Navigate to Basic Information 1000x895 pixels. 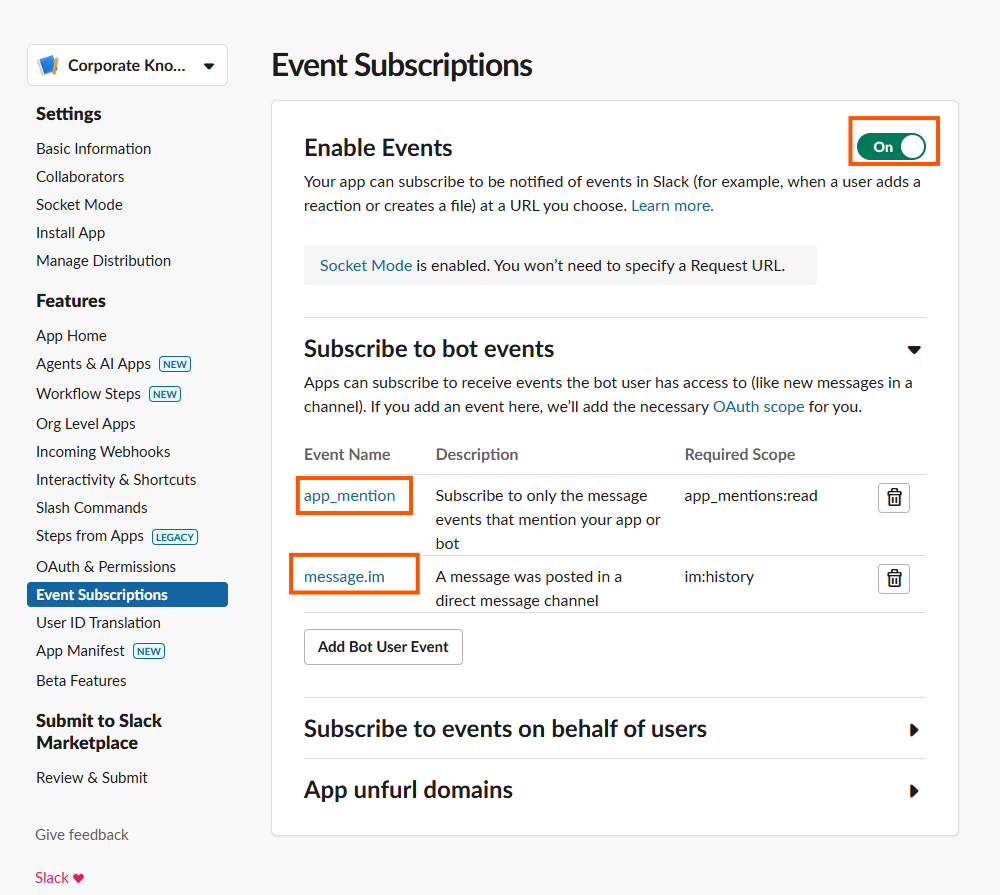coord(94,149)
